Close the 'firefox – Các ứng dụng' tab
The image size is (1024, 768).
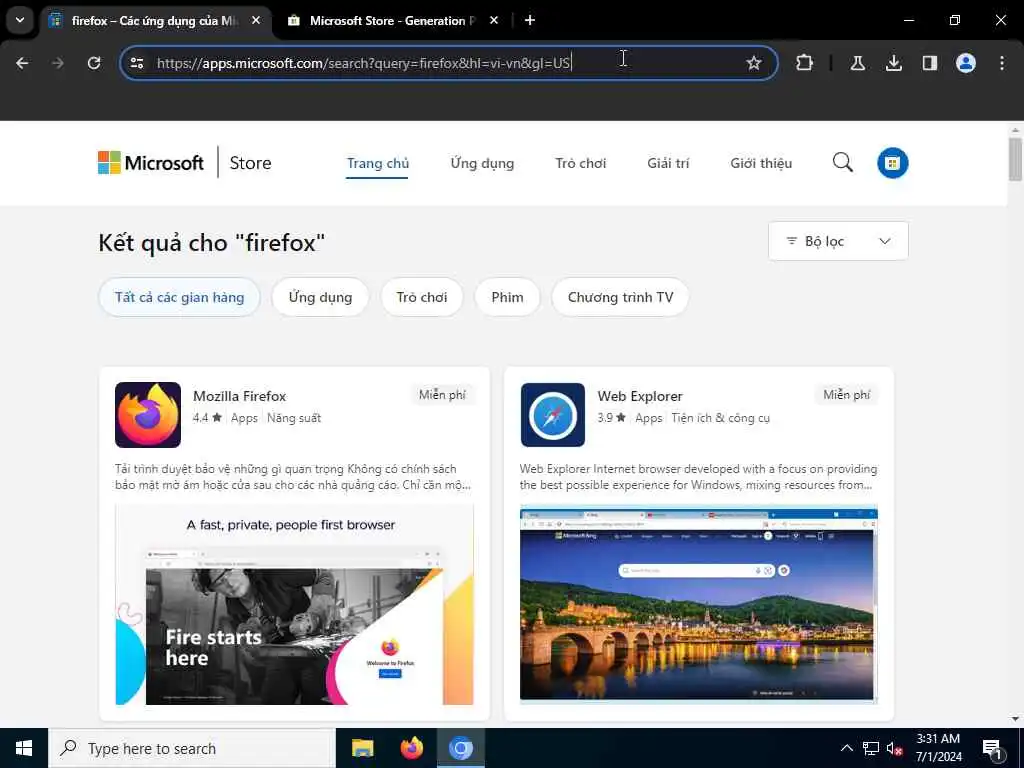coord(256,20)
